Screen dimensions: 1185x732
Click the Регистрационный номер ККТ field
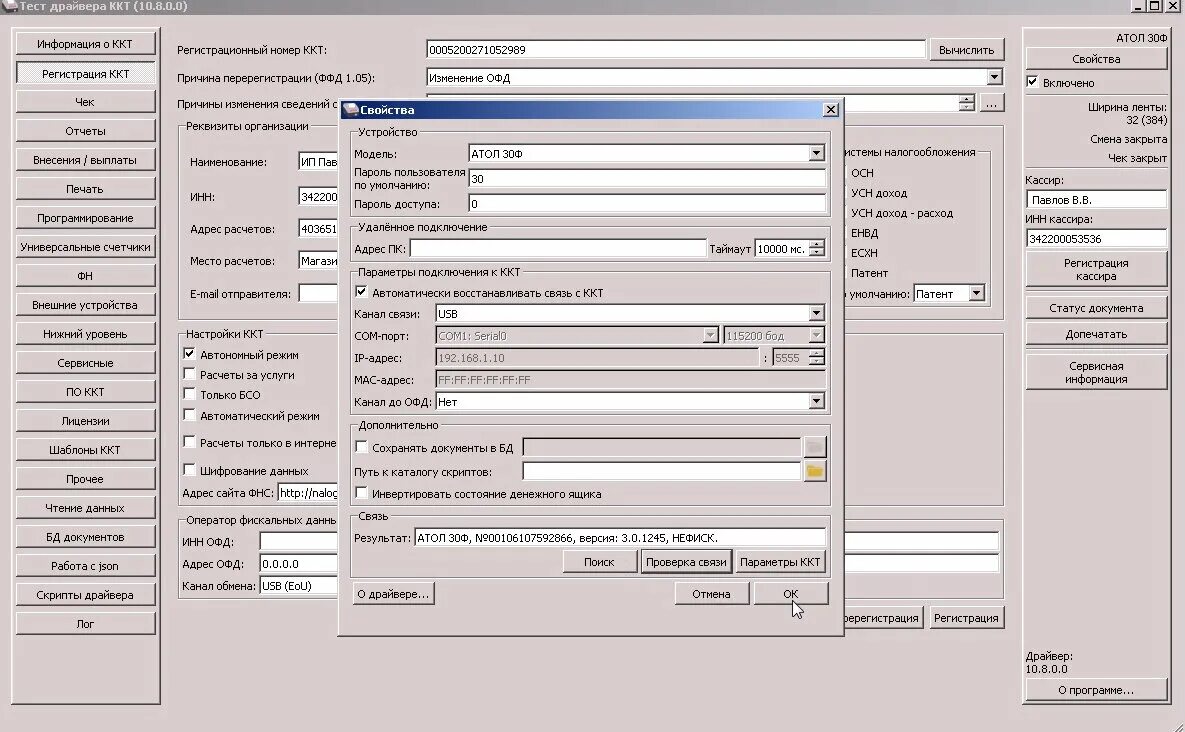click(x=676, y=50)
